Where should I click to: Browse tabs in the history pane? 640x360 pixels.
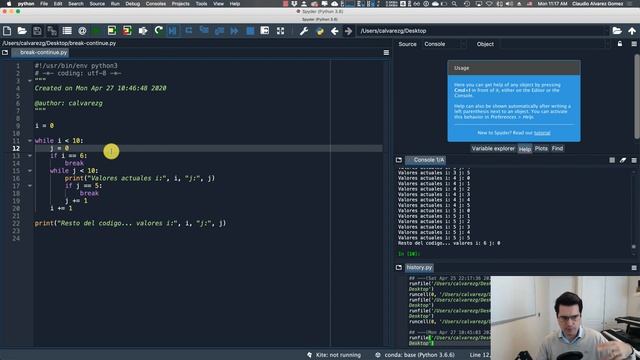tap(399, 267)
